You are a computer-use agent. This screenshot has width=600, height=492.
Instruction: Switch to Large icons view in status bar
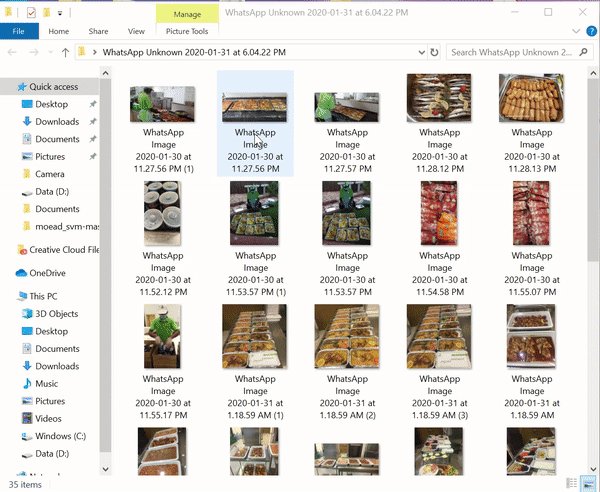click(587, 483)
